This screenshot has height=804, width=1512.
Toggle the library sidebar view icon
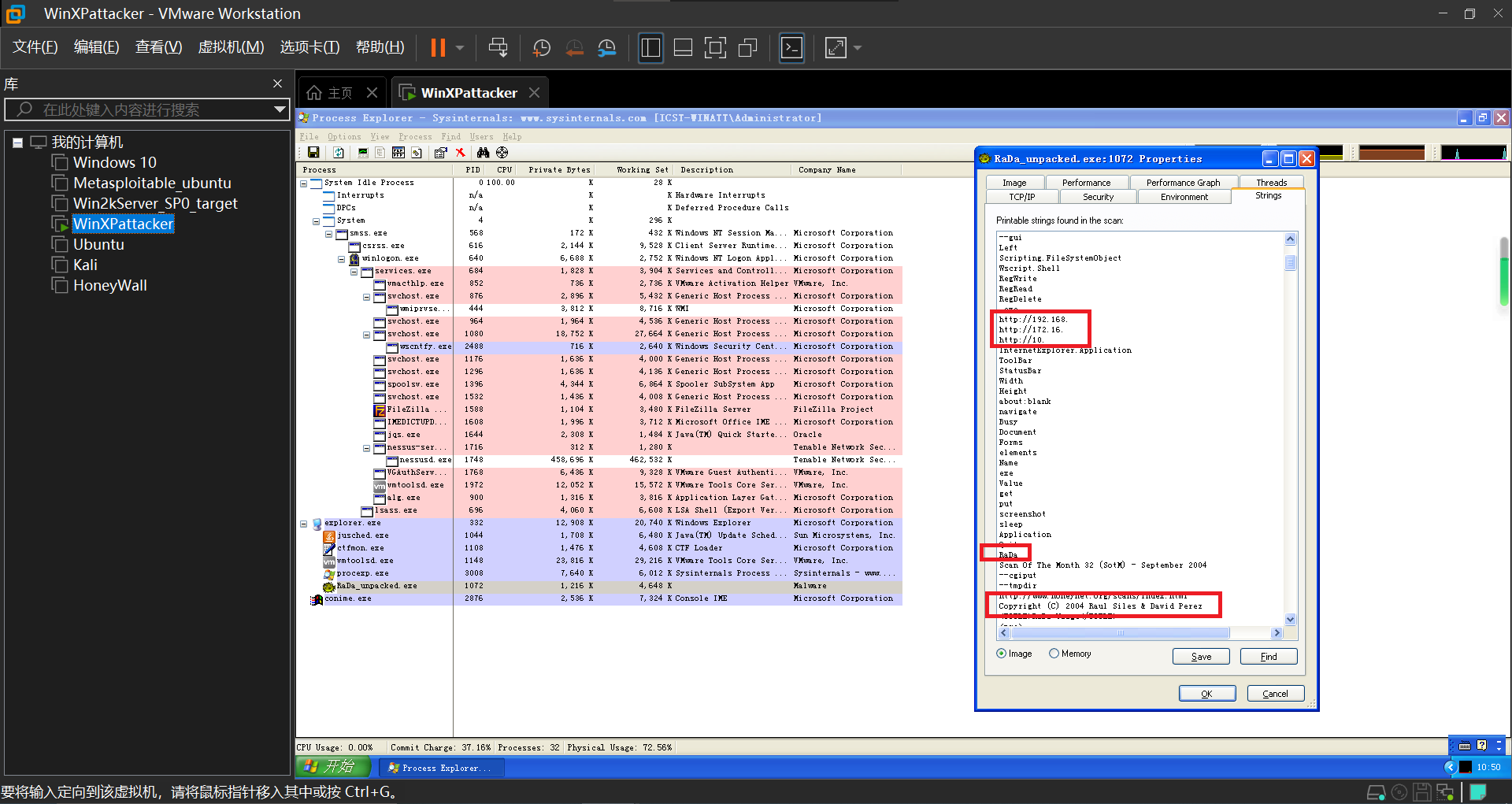point(650,48)
